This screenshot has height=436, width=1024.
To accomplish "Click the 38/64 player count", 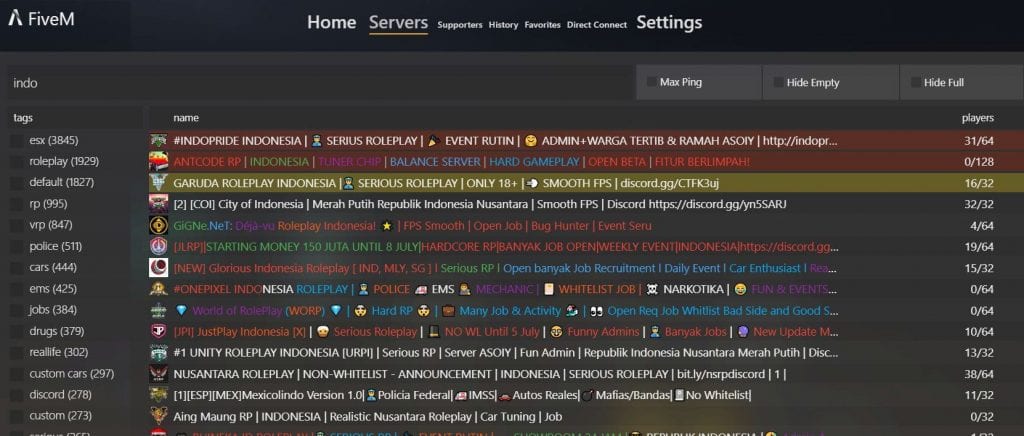I will coord(979,374).
